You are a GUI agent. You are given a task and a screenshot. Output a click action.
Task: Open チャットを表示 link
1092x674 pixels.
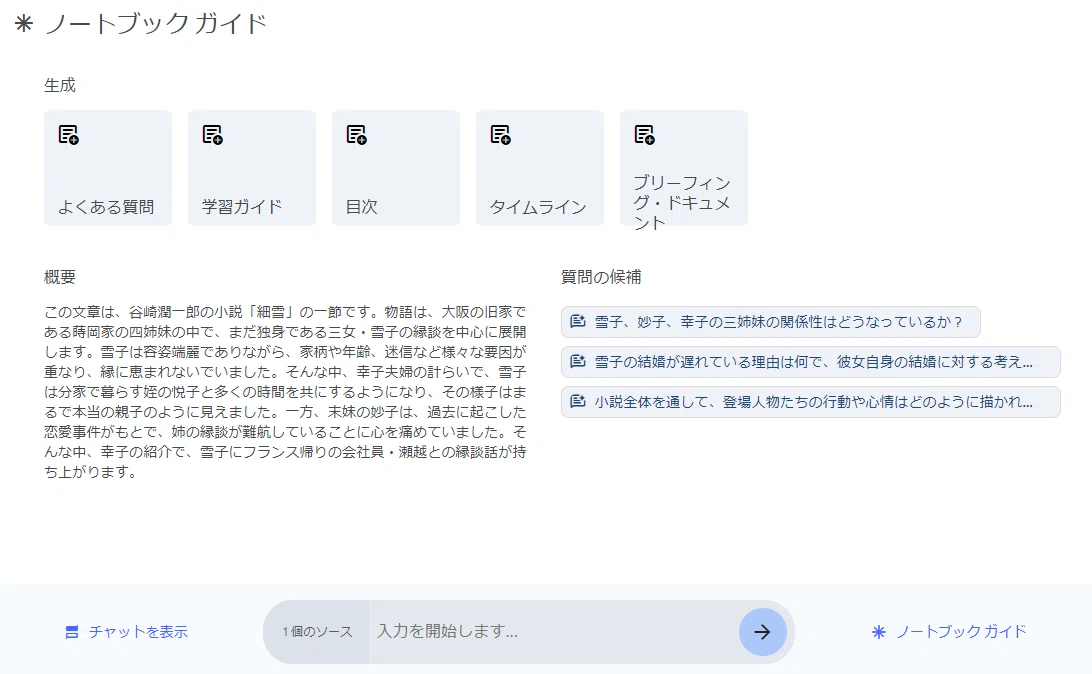pyautogui.click(x=126, y=632)
